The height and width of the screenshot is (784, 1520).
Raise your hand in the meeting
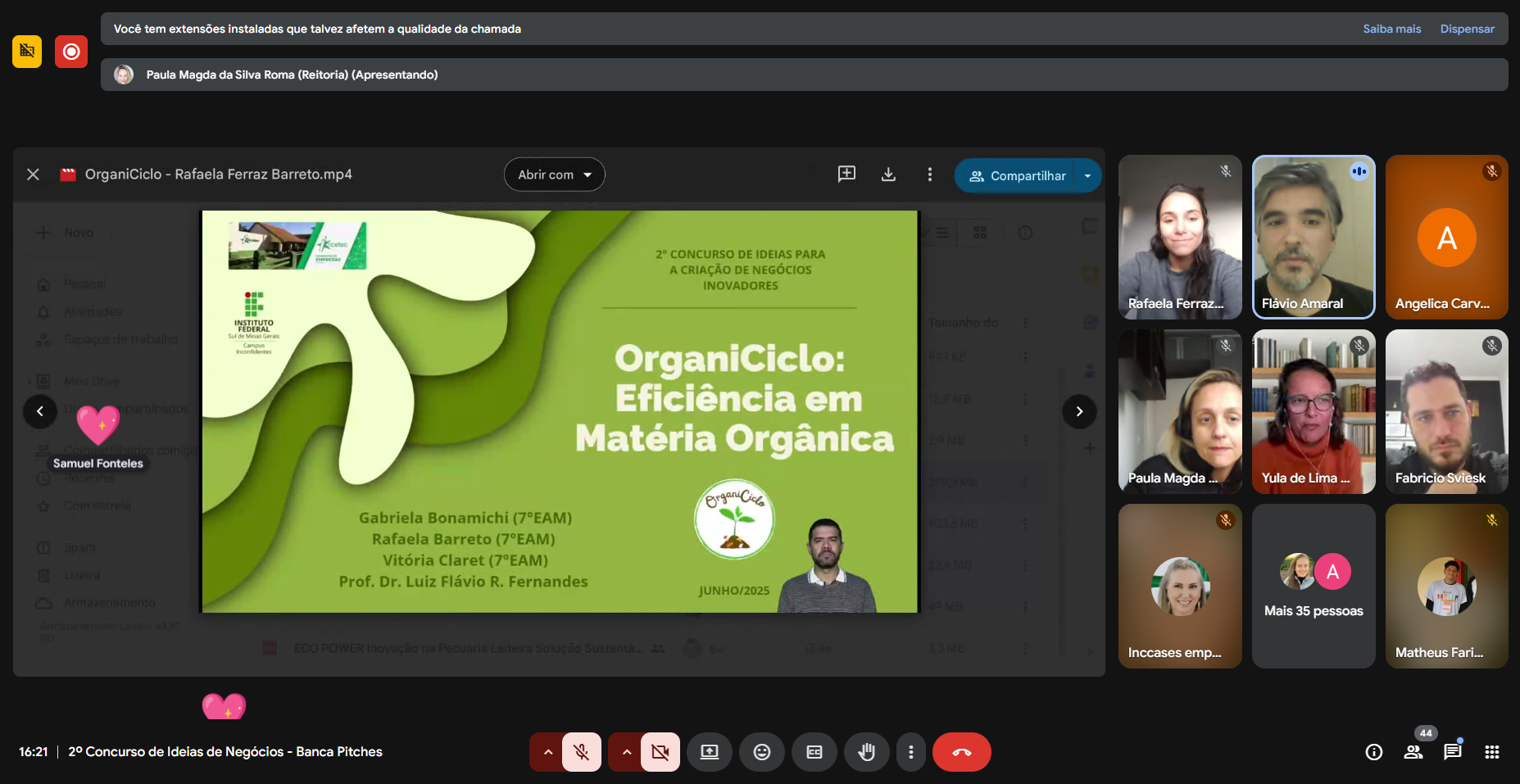point(866,752)
